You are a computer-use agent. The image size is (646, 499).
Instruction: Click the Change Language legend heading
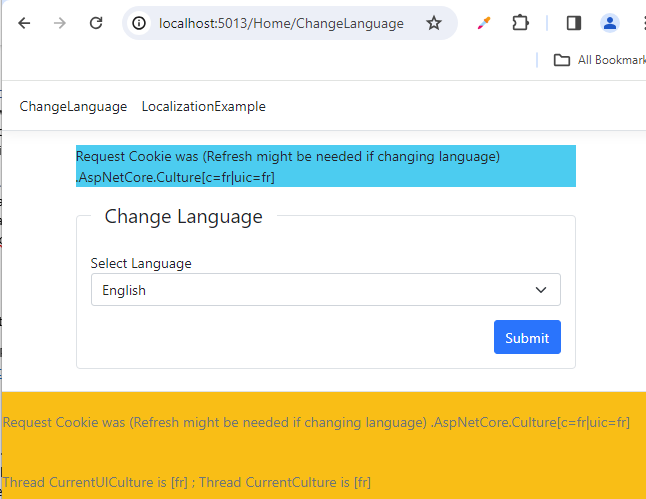coord(183,216)
